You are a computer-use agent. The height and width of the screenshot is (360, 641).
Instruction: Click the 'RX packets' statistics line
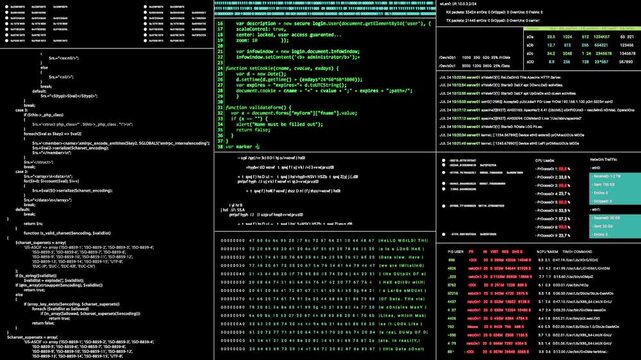click(495, 12)
